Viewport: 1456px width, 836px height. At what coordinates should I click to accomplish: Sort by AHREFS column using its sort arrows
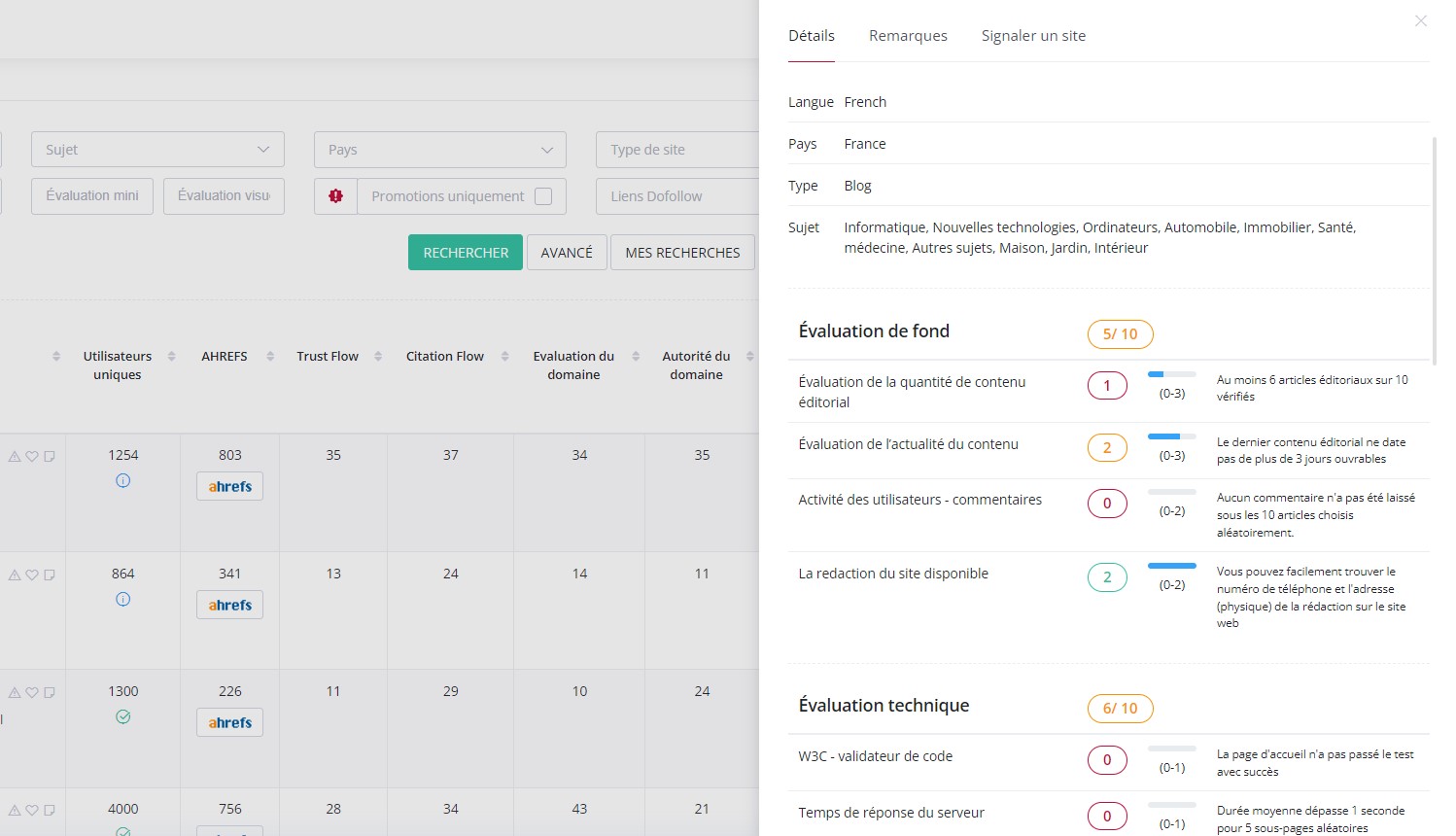point(270,357)
